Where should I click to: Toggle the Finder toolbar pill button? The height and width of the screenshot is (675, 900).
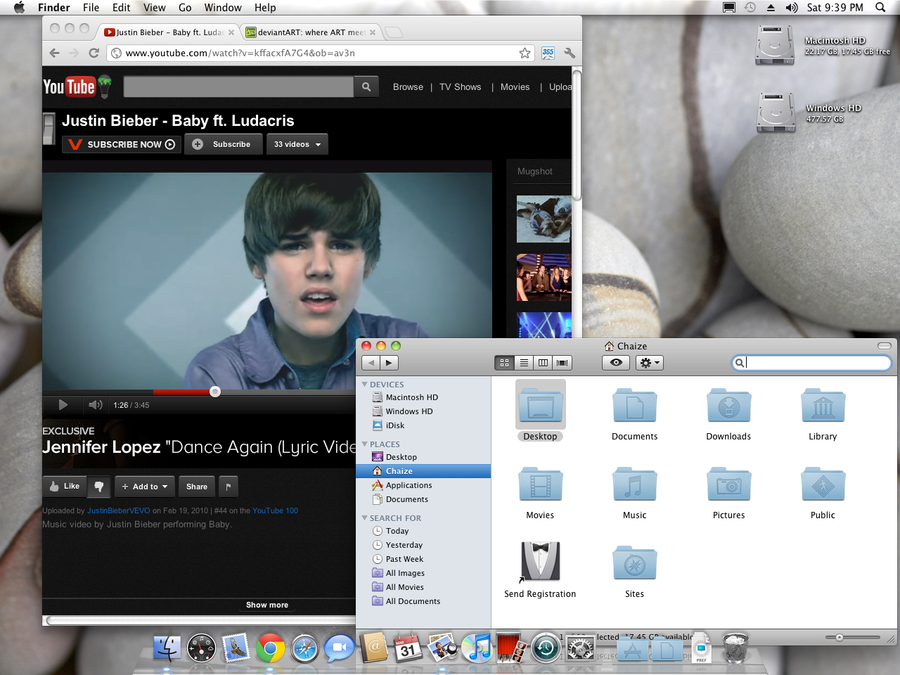coord(884,346)
